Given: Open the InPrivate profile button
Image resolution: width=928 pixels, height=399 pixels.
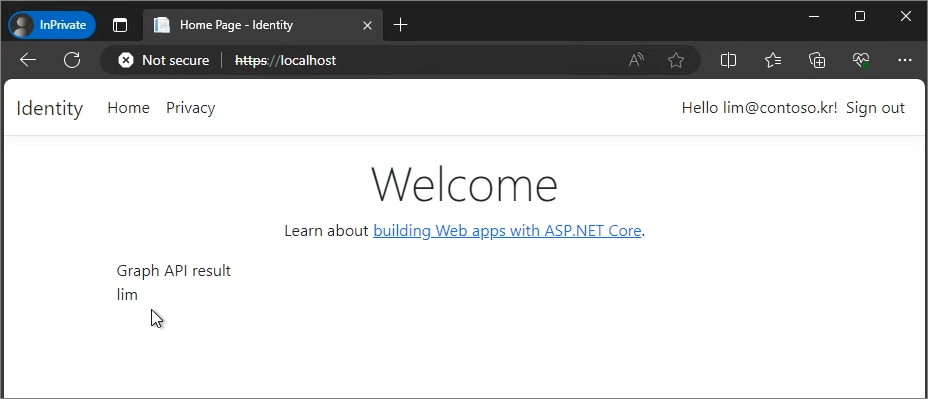Looking at the screenshot, I should pos(52,25).
